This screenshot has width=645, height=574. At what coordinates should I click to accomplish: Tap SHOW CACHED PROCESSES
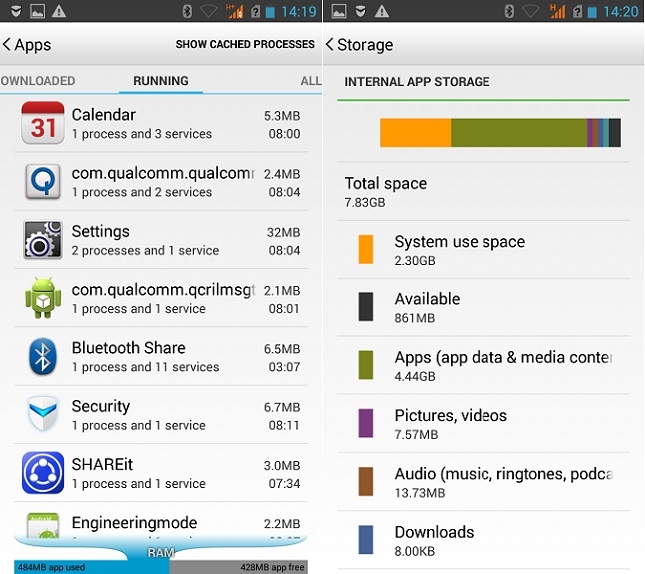245,44
